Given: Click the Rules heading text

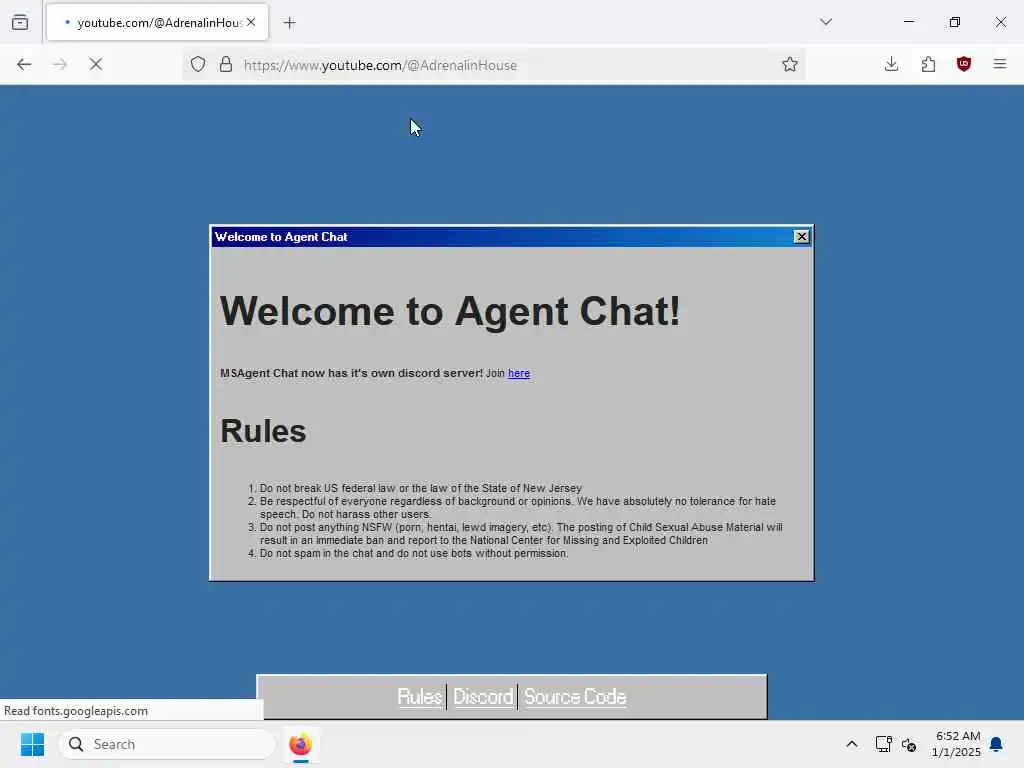Looking at the screenshot, I should 263,431.
